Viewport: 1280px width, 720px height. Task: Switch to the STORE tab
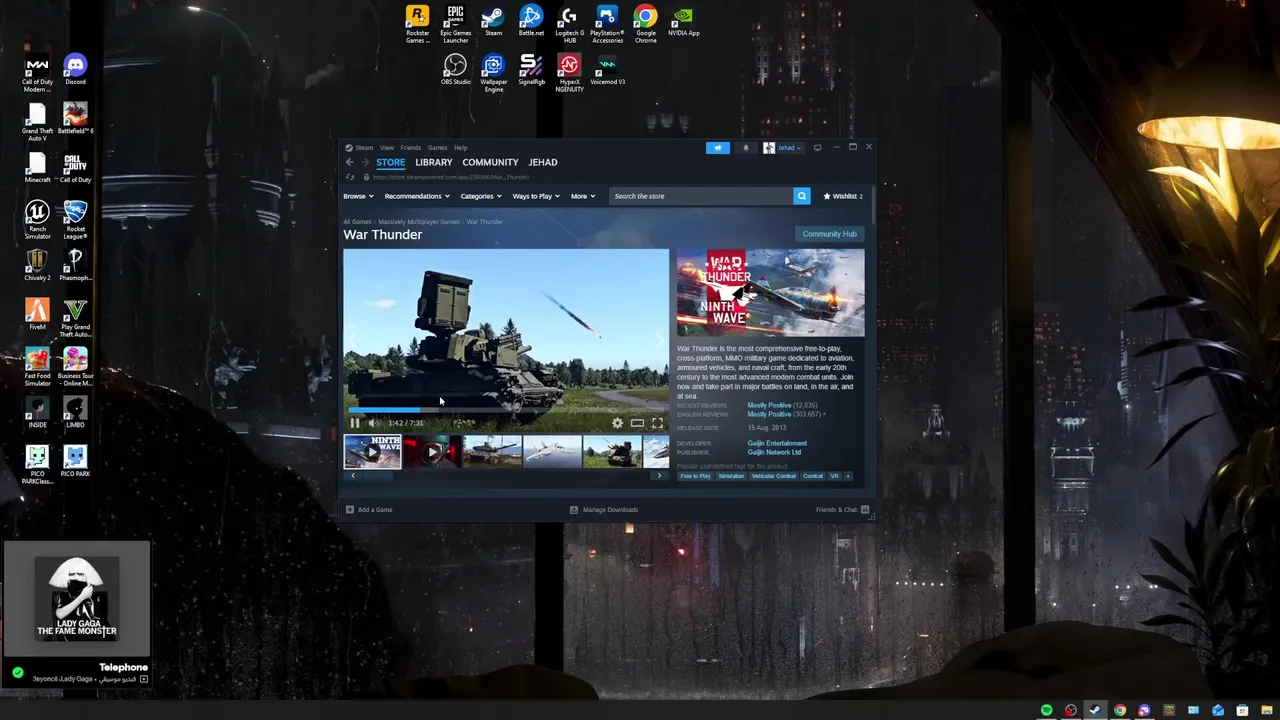390,162
